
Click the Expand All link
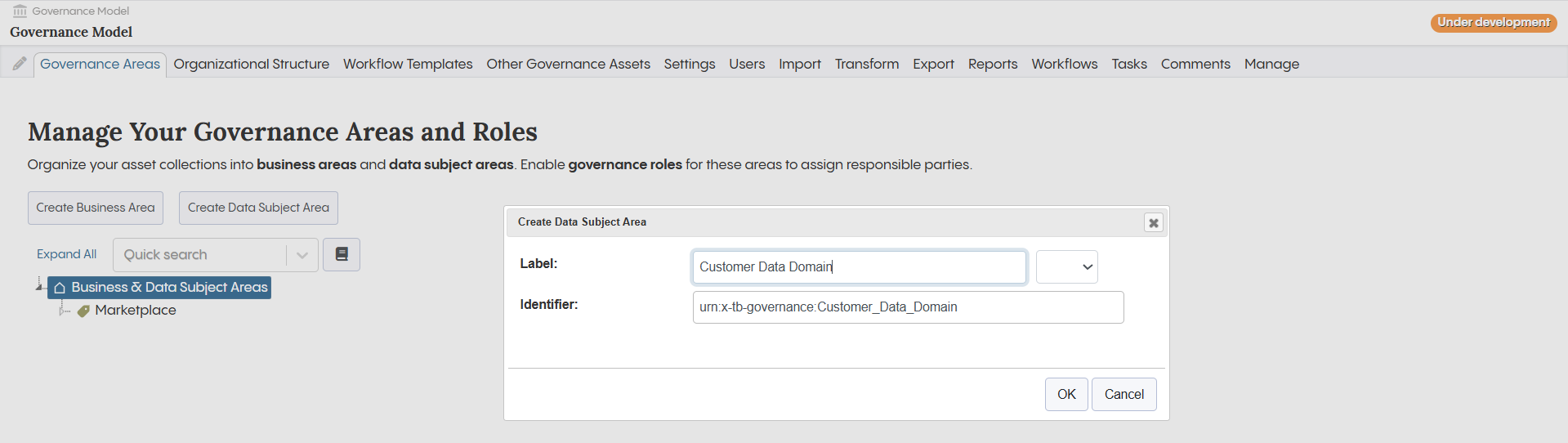66,254
